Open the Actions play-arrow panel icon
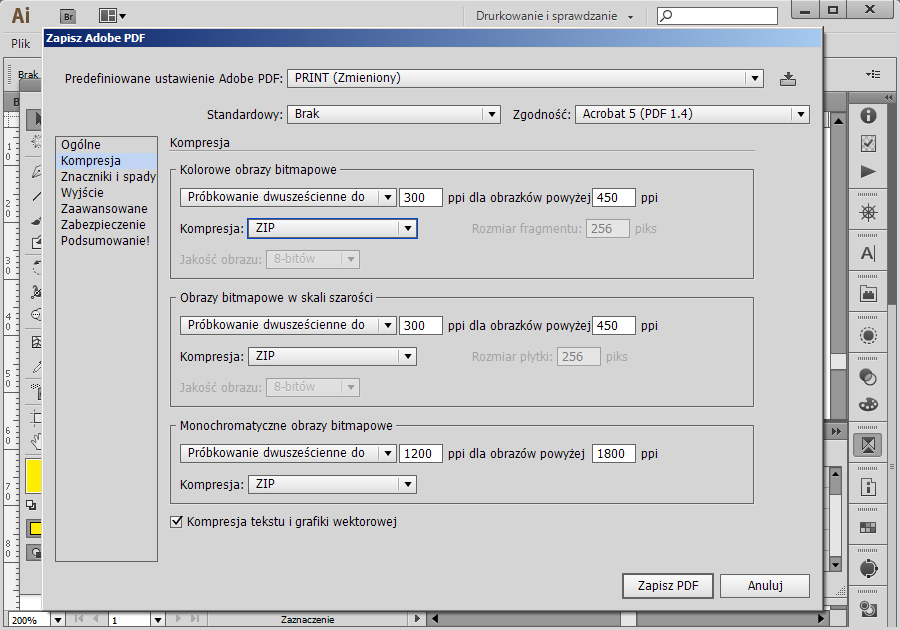Image resolution: width=900 pixels, height=630 pixels. pyautogui.click(x=868, y=172)
